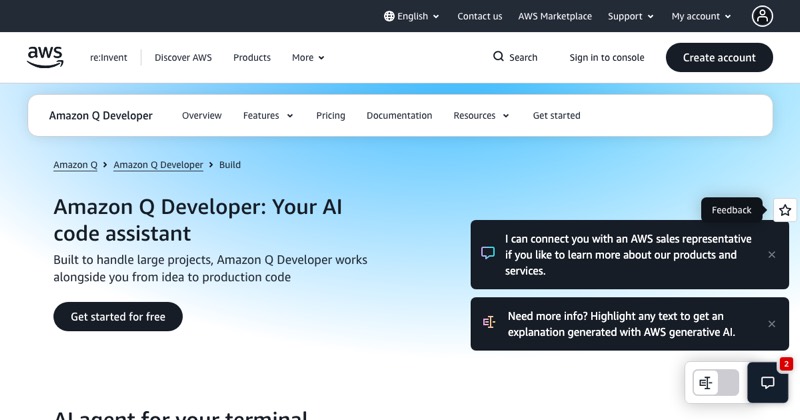
Task: Open the AWS Marketplace link
Action: click(x=555, y=16)
